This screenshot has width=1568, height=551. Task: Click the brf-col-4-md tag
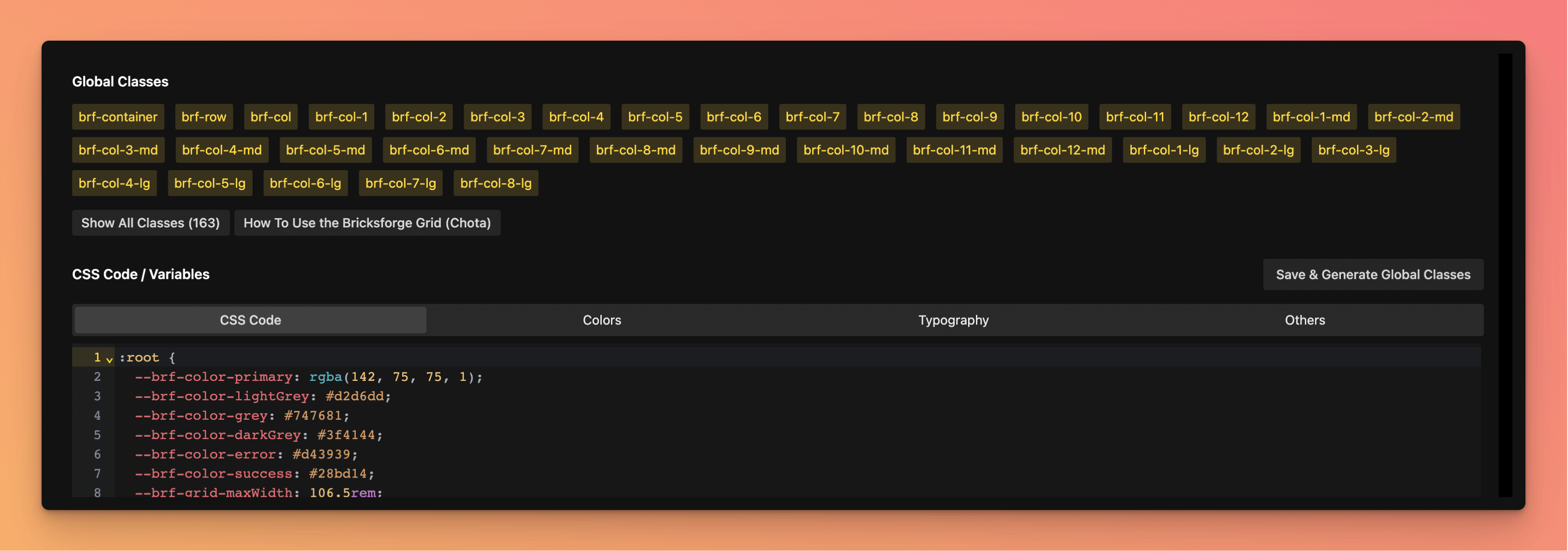[222, 150]
